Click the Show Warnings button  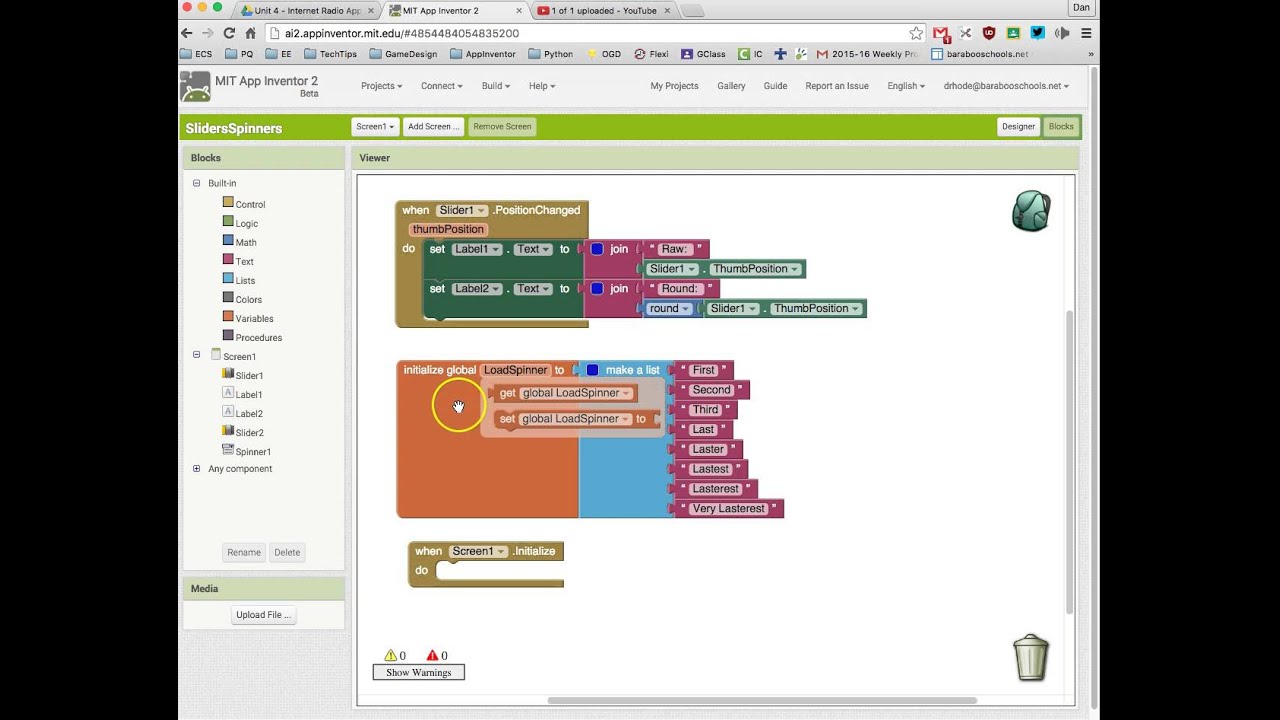click(418, 672)
